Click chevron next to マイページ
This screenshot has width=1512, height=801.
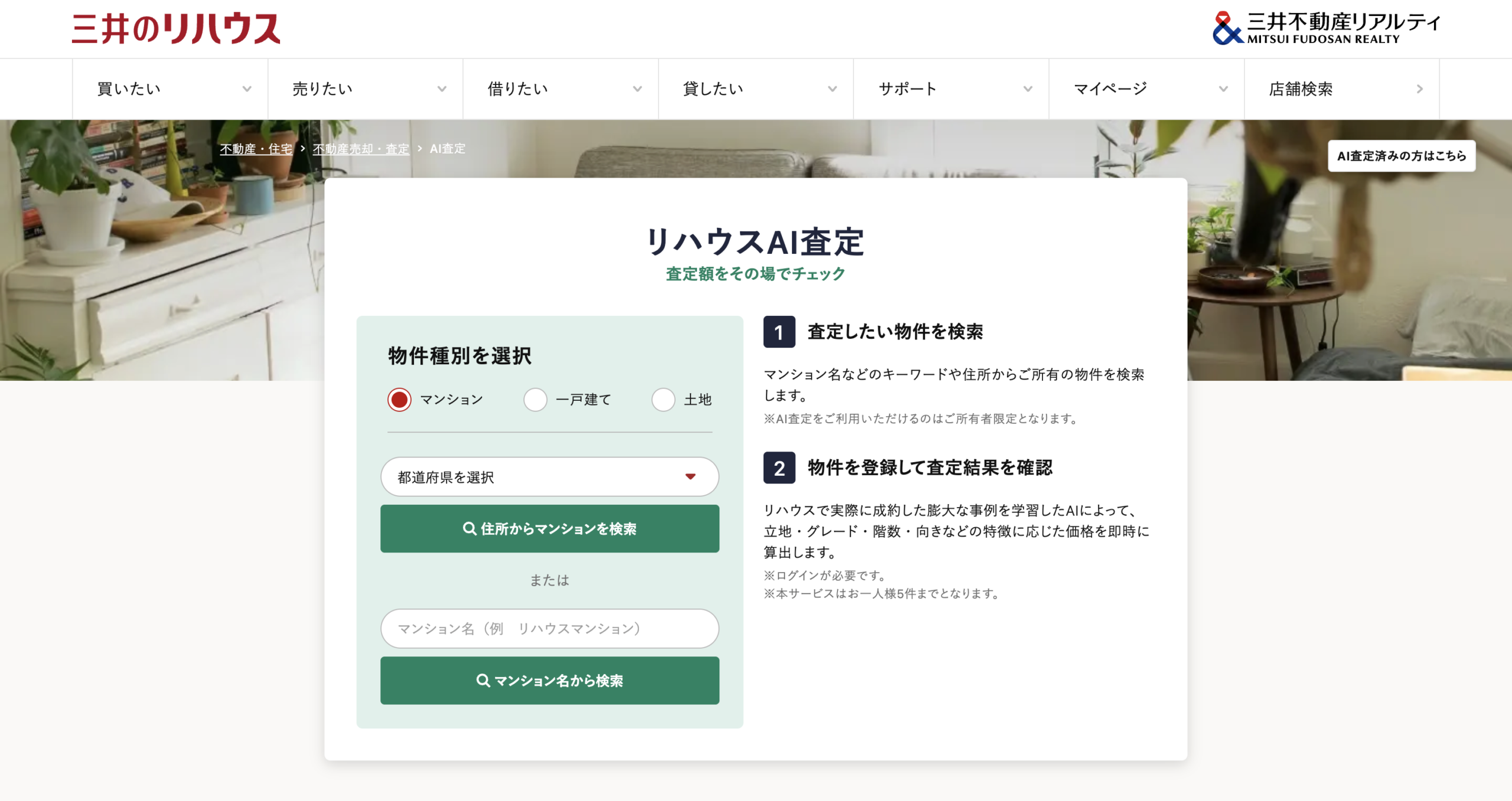(x=1223, y=89)
